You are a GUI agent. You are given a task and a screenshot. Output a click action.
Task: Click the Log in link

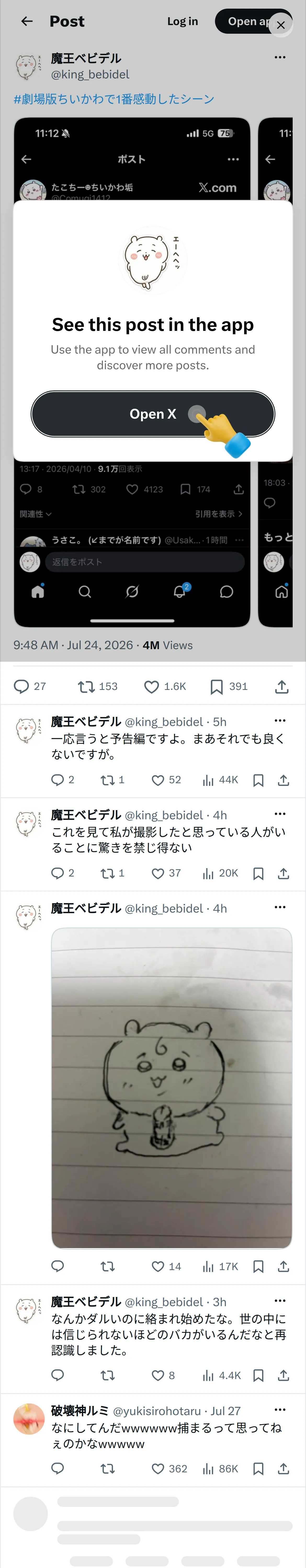click(x=182, y=21)
